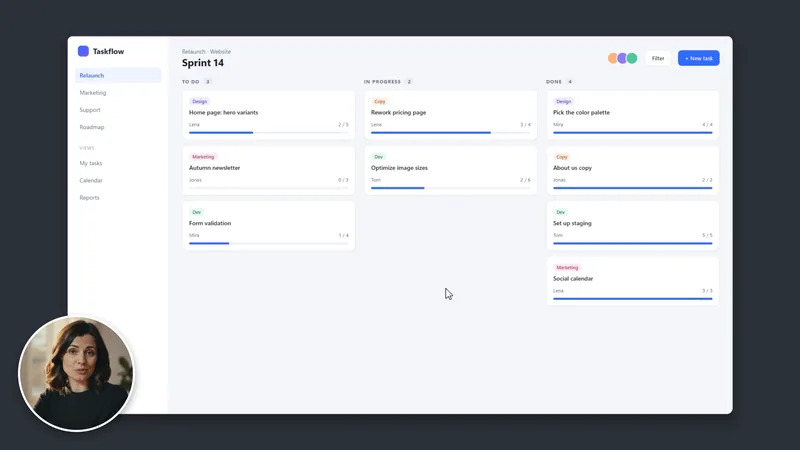The image size is (800, 450).
Task: Click the Dev tag on Optimize image sizes
Action: 379,157
